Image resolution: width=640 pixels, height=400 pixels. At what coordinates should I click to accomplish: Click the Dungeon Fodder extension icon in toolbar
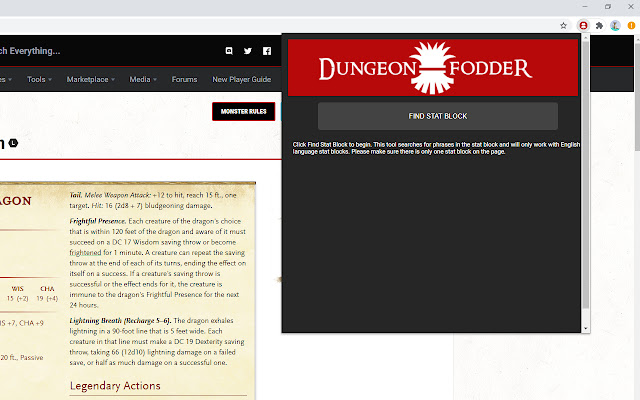tap(583, 26)
